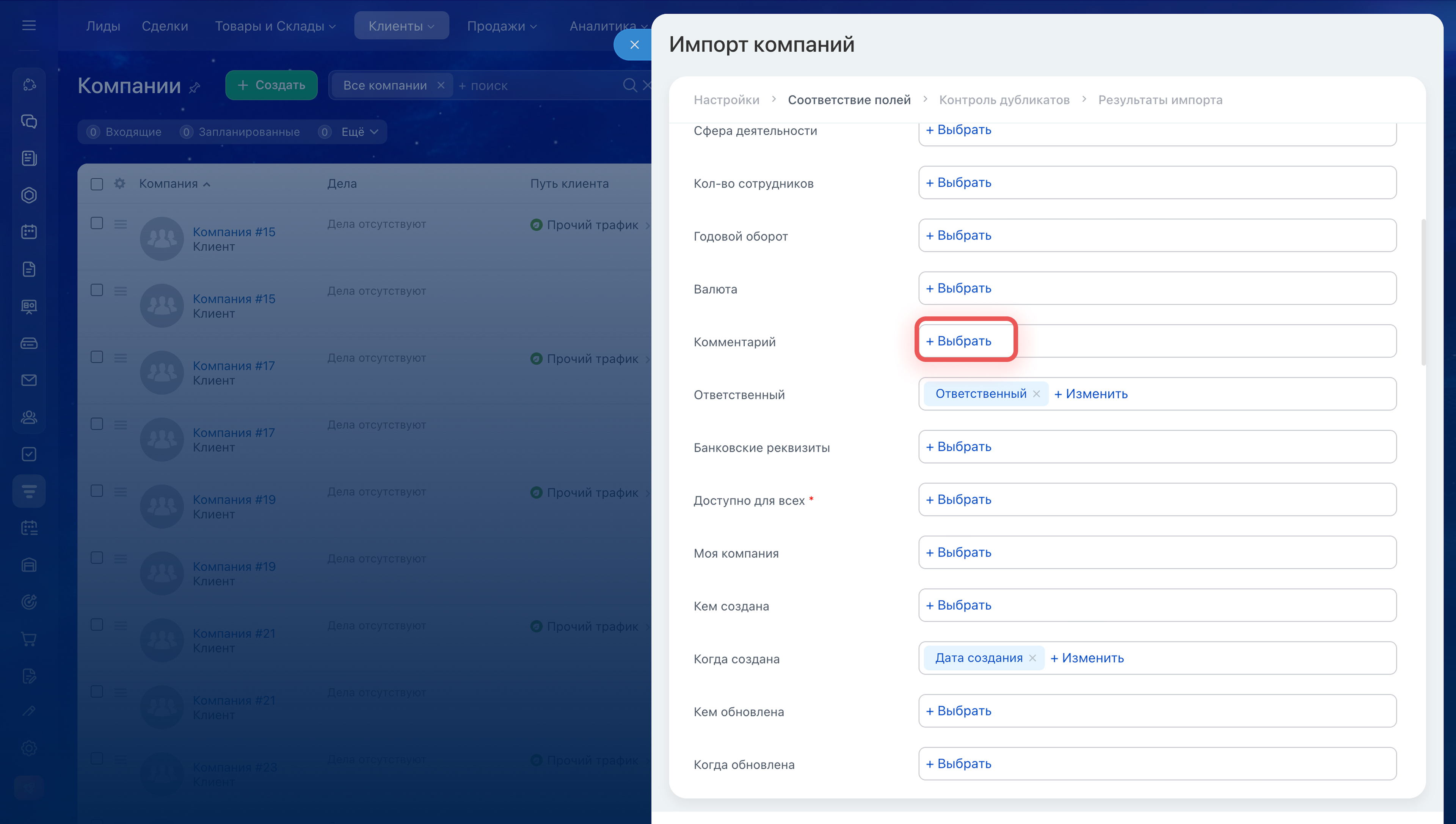1456x824 pixels.
Task: Go to the Настройки import step
Action: (x=726, y=100)
